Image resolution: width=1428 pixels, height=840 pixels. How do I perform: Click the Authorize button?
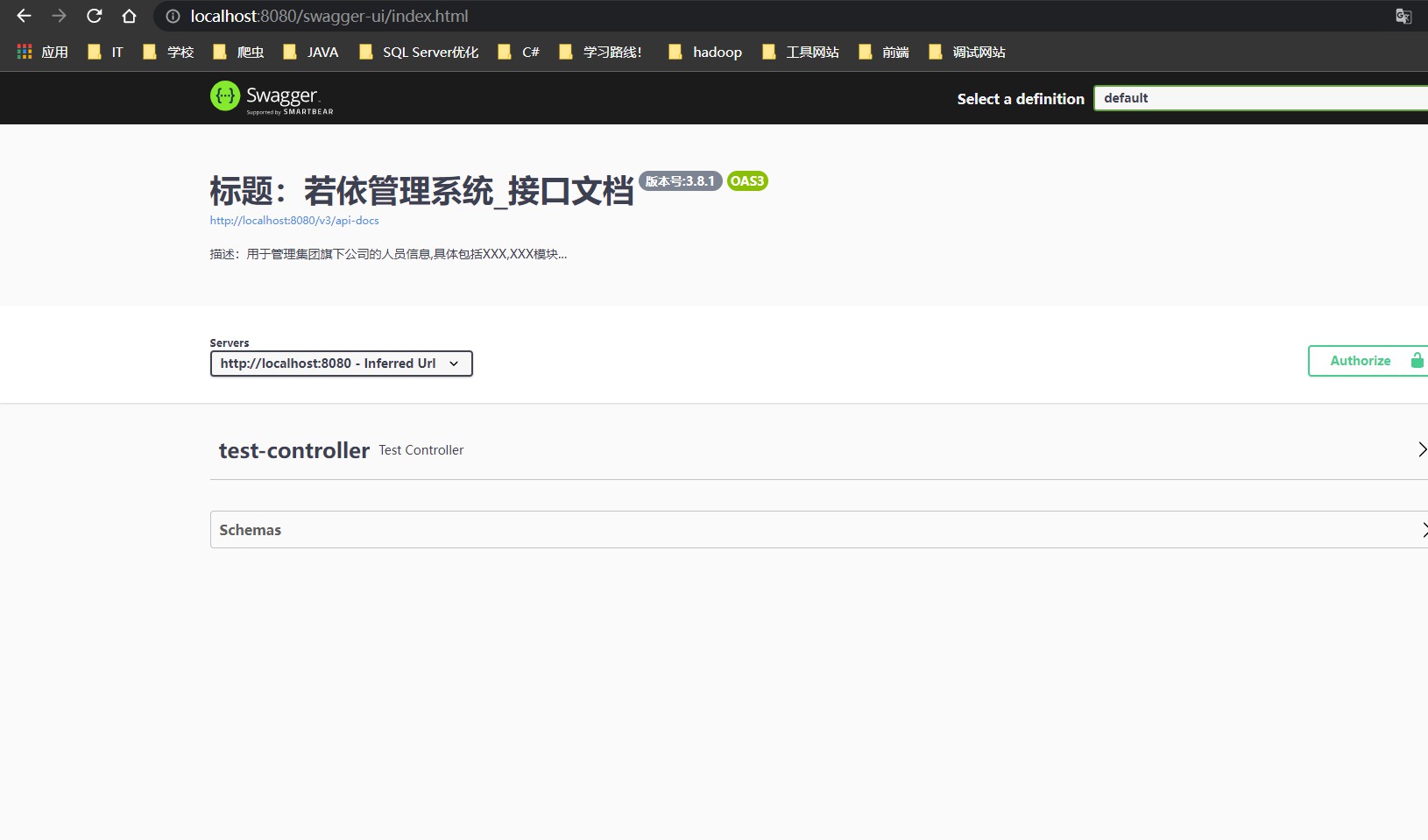[1360, 360]
